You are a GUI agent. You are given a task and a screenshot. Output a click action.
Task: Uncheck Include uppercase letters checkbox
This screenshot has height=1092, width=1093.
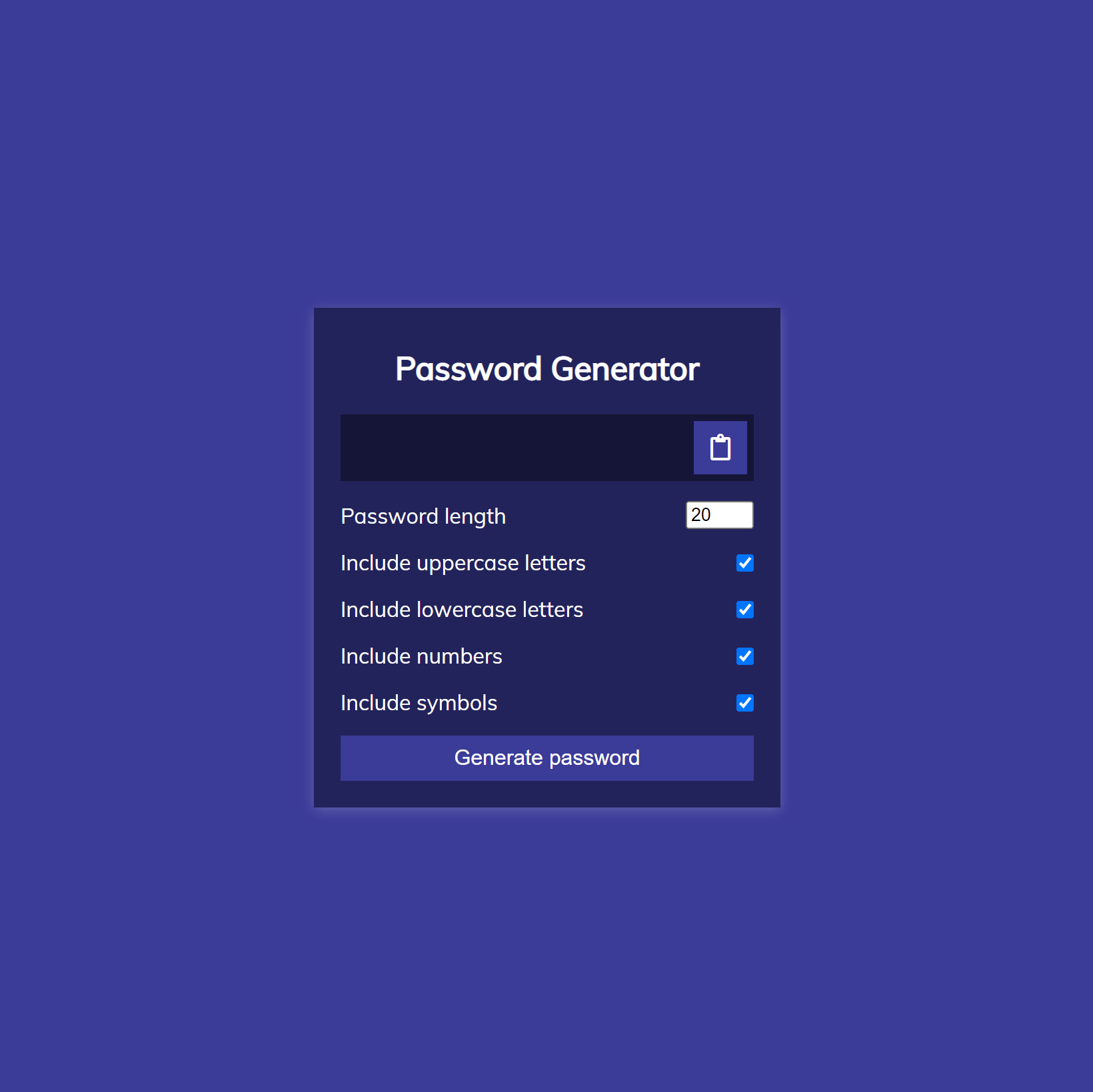(745, 563)
